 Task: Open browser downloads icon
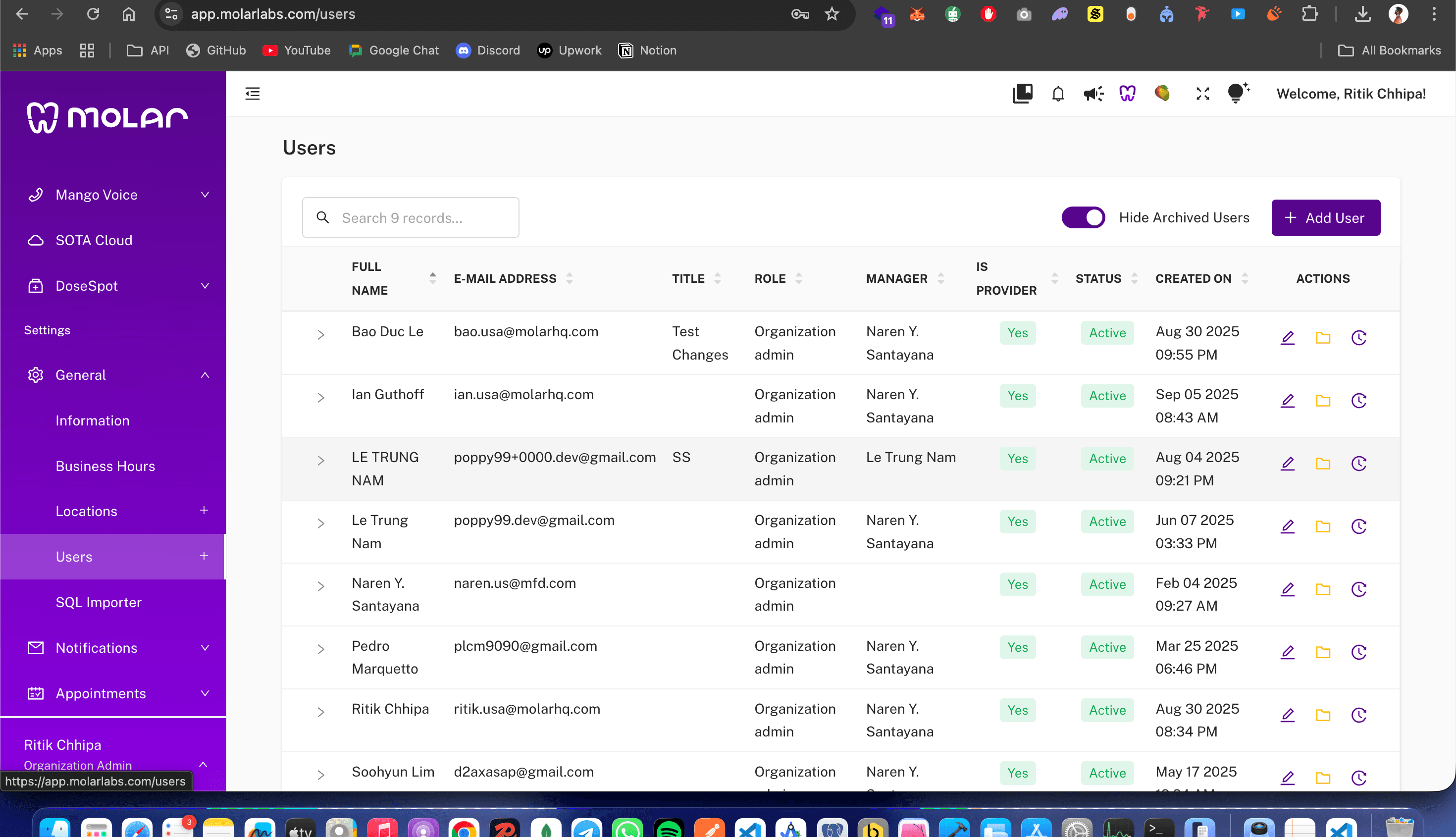pyautogui.click(x=1362, y=14)
